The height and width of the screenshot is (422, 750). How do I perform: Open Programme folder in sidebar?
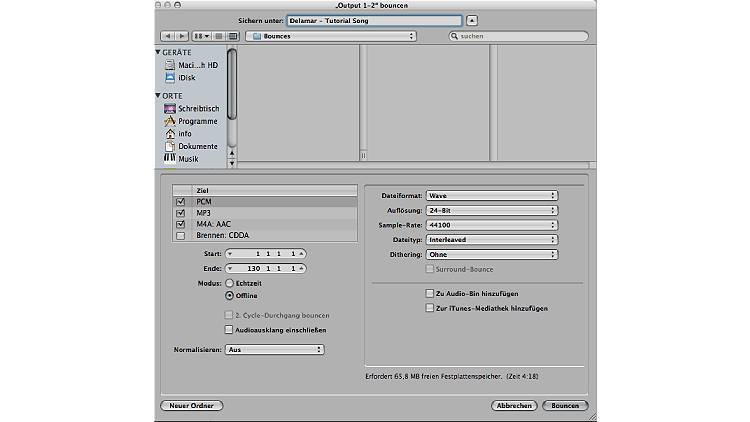[x=191, y=121]
